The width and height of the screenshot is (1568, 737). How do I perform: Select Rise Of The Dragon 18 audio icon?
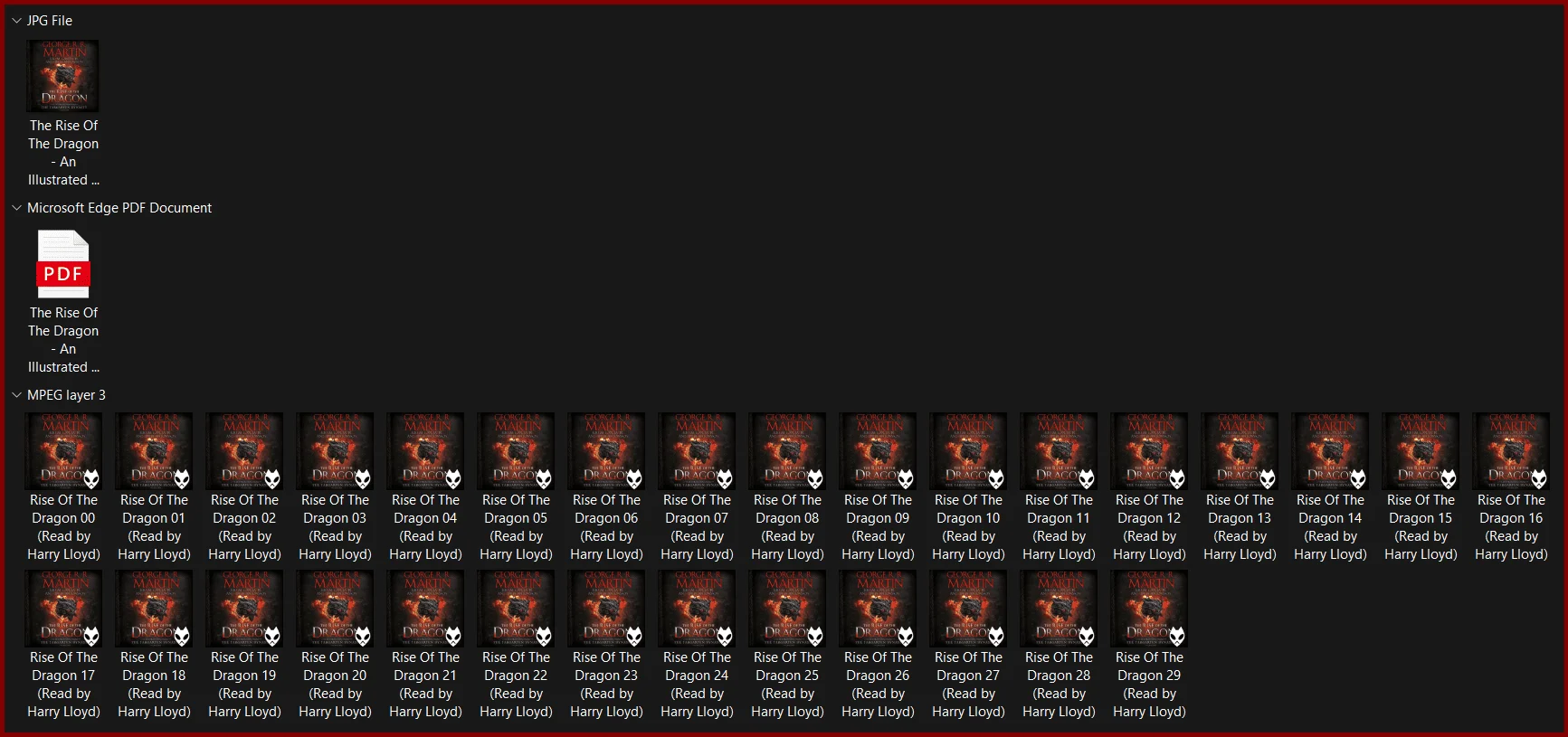(154, 609)
